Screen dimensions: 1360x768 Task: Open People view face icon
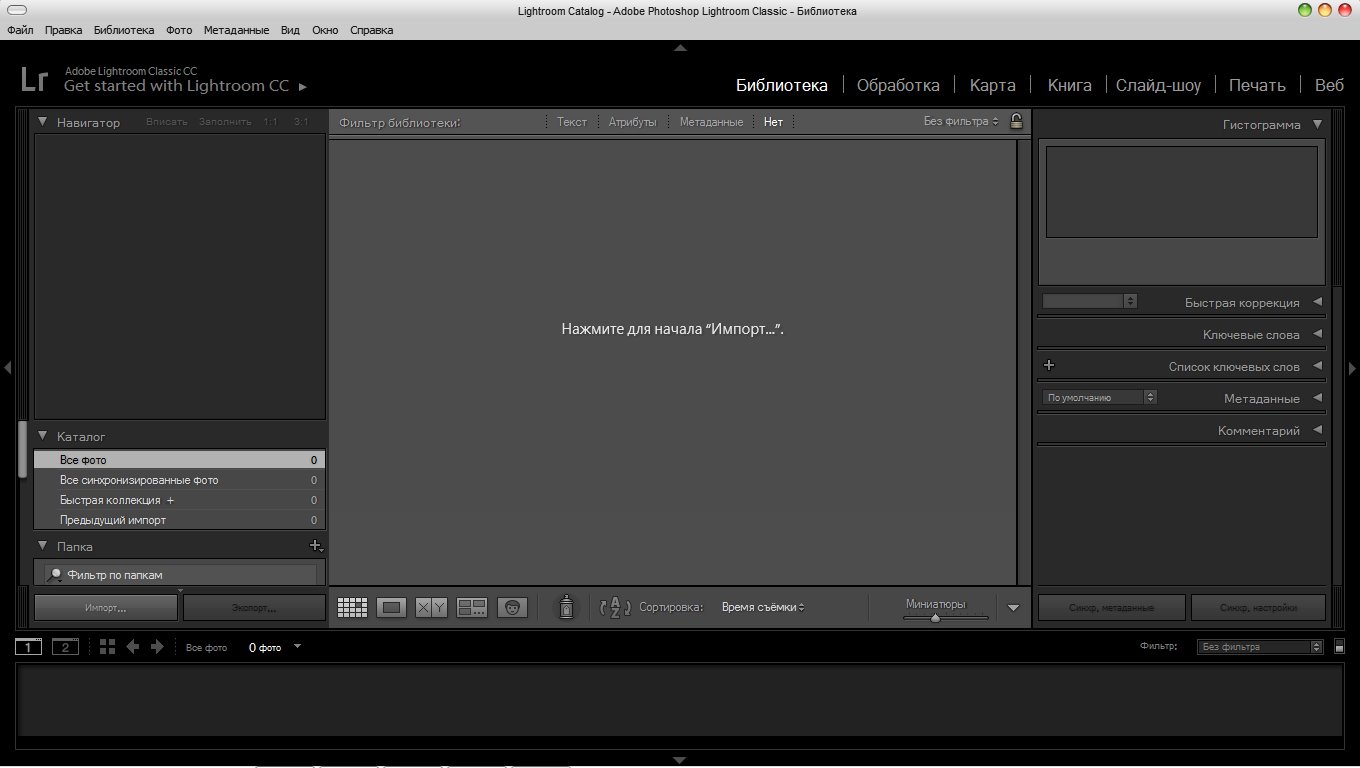(x=512, y=607)
